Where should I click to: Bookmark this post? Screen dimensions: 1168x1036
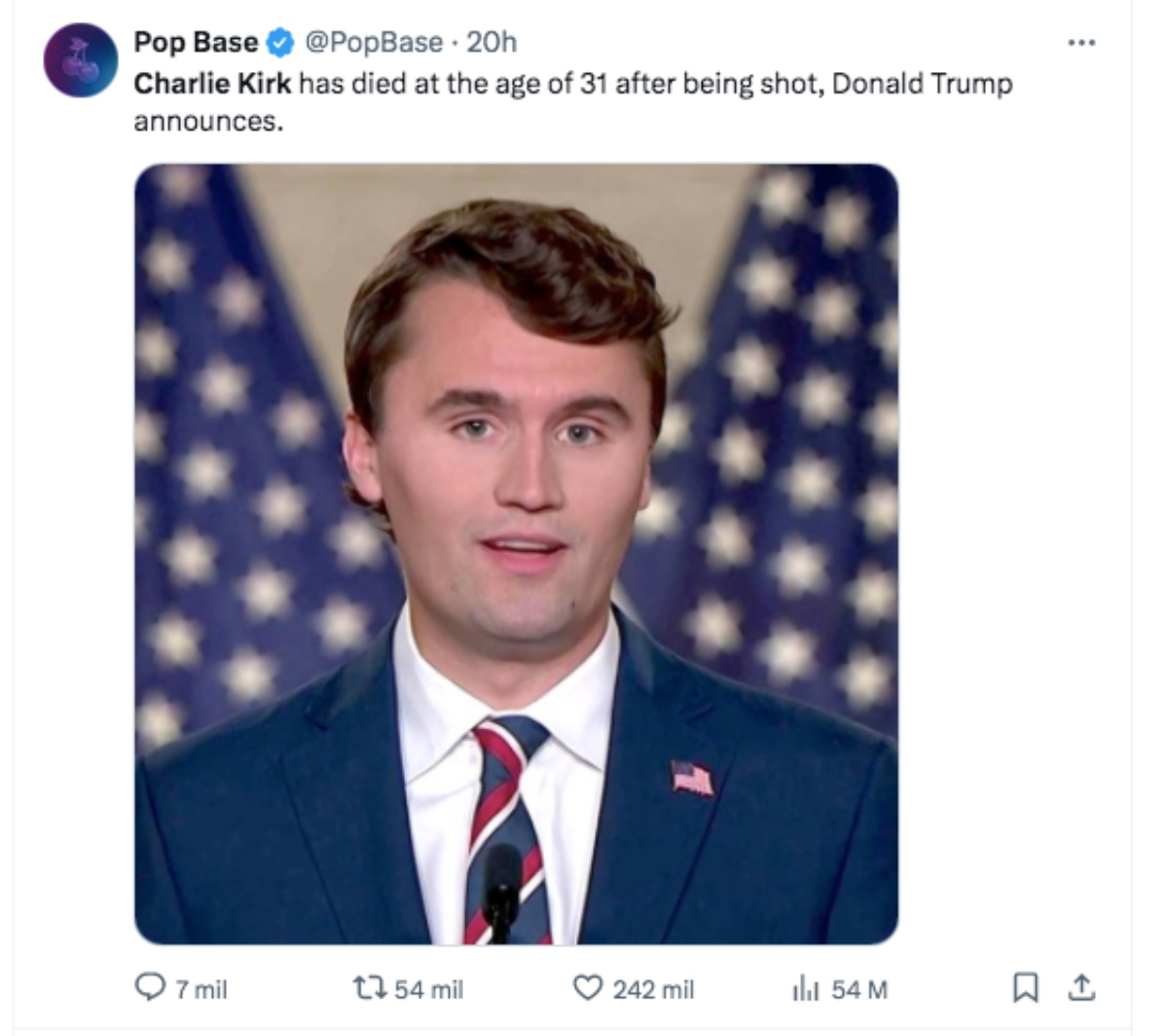(1025, 989)
